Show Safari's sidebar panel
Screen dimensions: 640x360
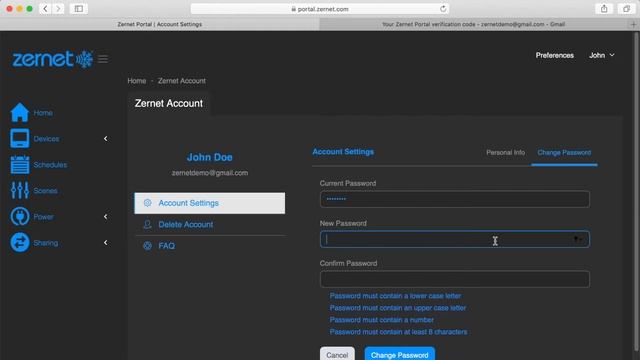[x=78, y=9]
